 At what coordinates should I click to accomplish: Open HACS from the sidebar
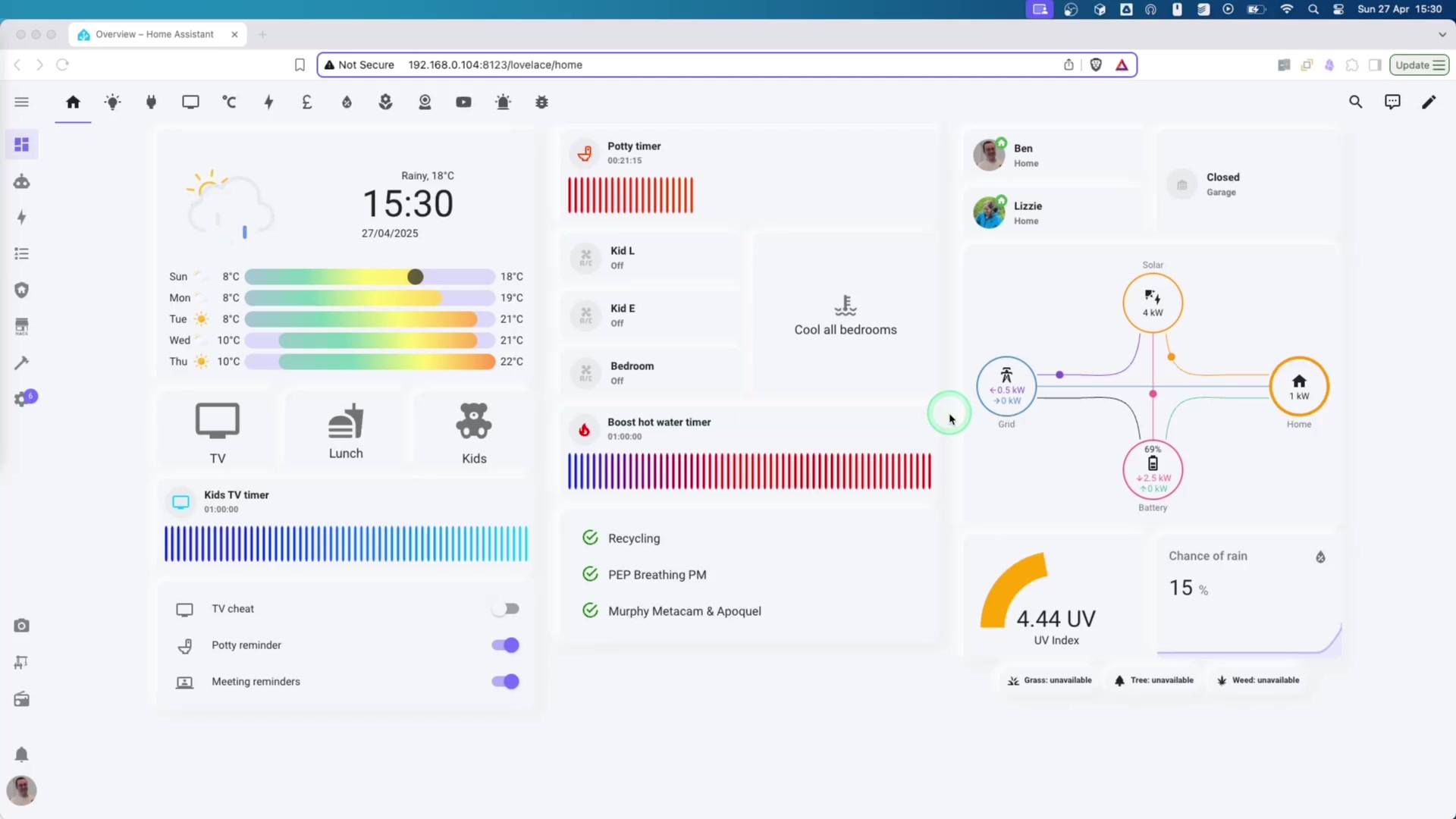coord(22,326)
